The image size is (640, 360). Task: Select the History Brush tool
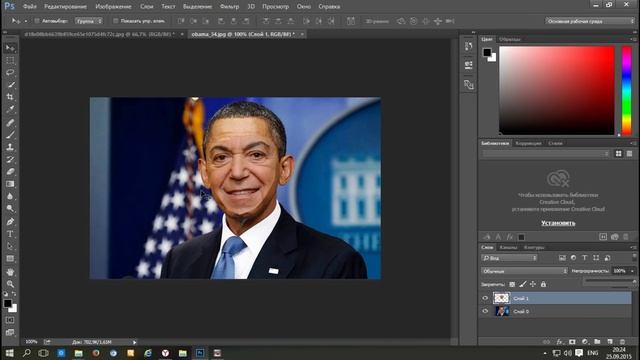click(10, 159)
